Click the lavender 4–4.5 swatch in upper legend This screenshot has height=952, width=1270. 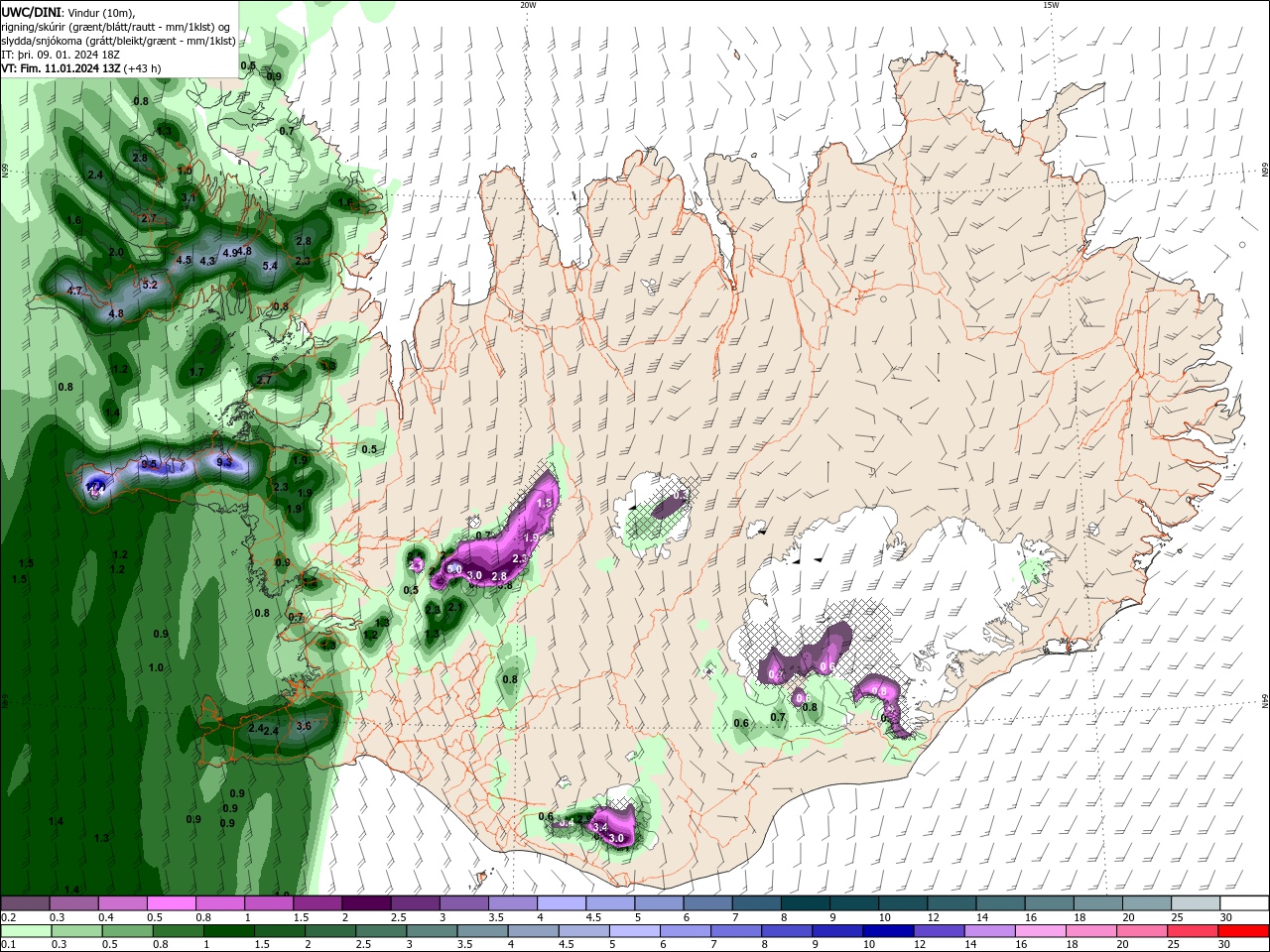click(562, 903)
